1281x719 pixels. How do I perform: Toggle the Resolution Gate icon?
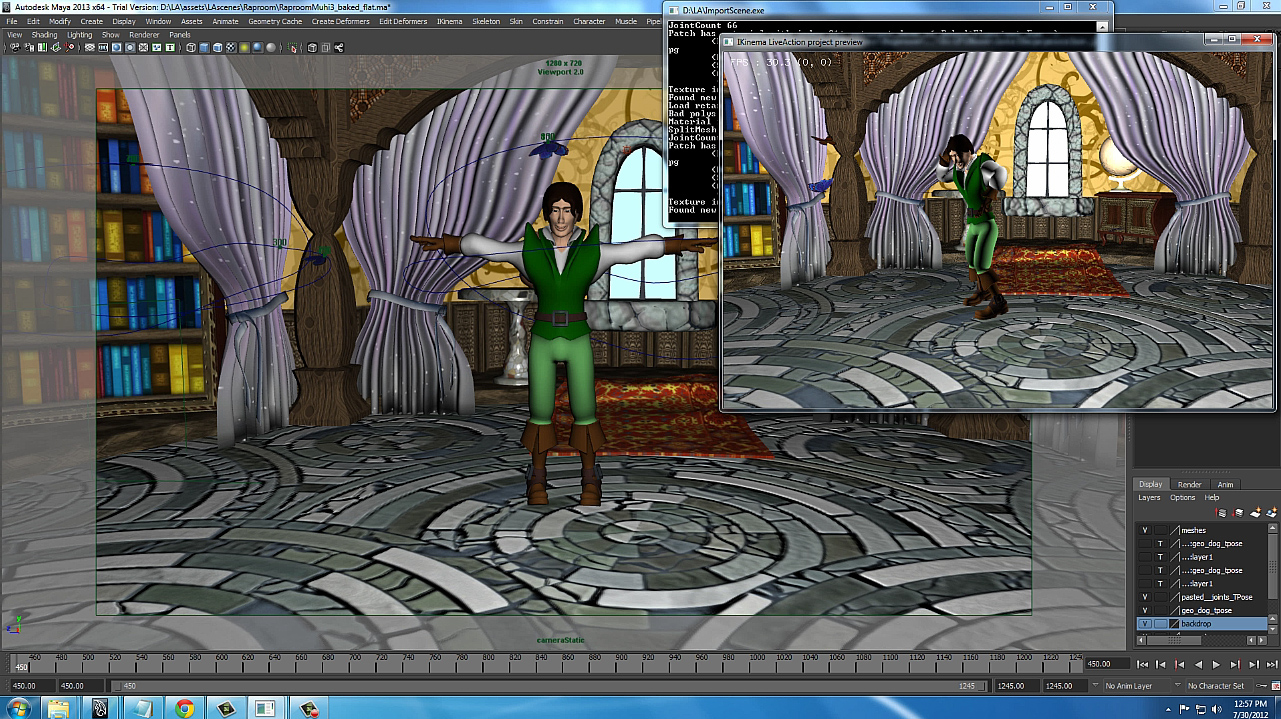tap(117, 47)
